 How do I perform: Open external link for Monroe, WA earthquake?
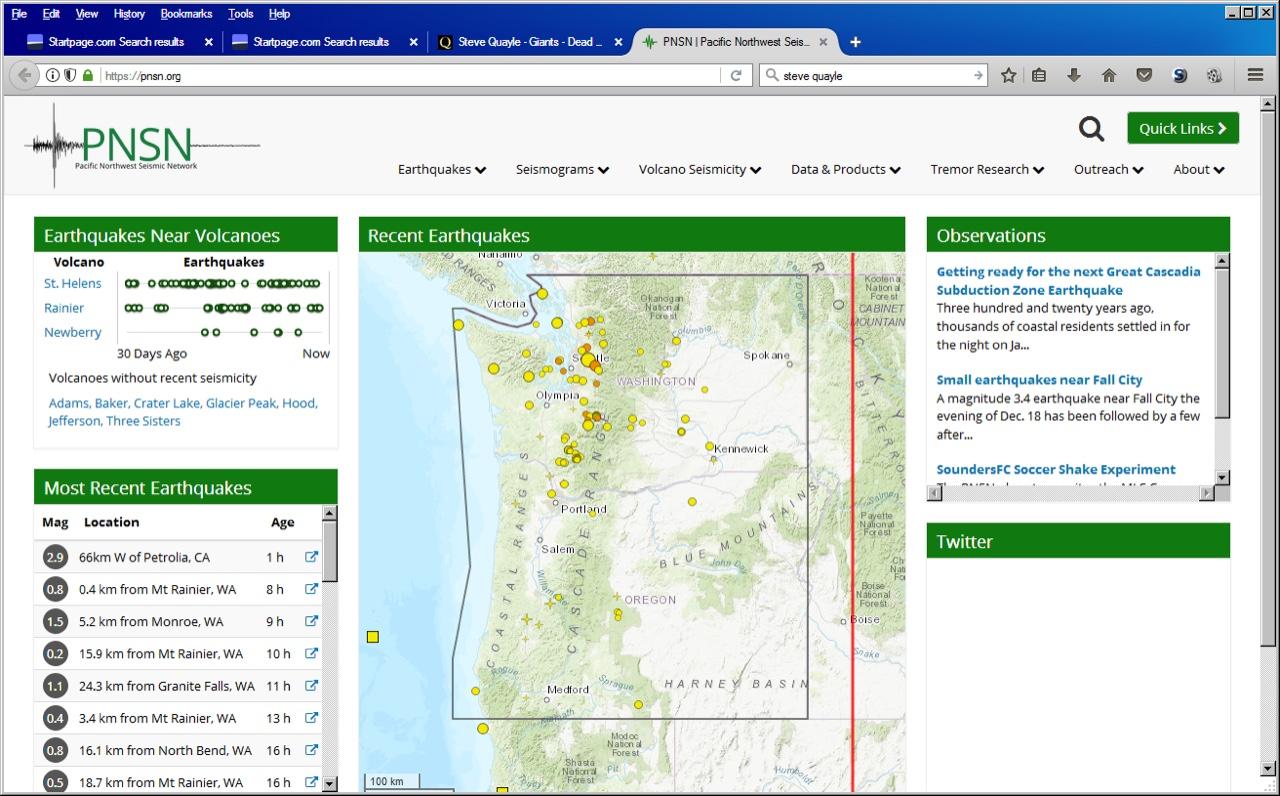point(311,622)
